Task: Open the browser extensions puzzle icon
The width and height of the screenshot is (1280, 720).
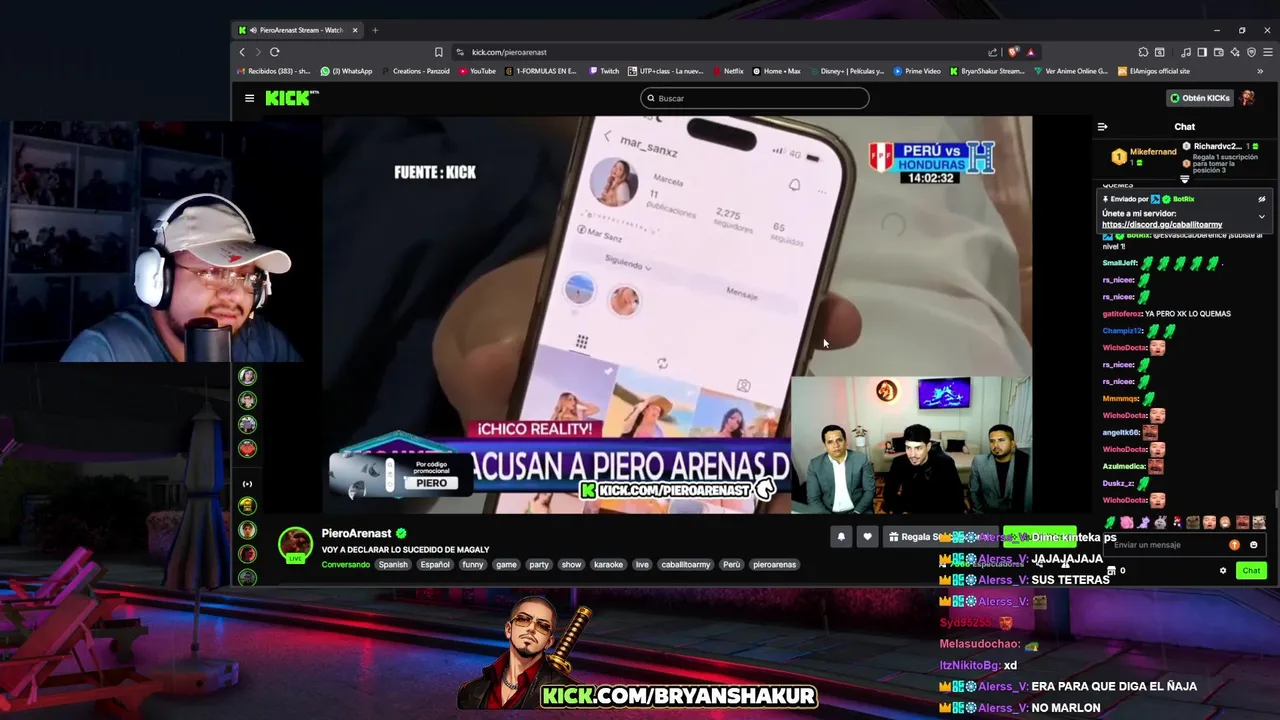Action: (x=1143, y=52)
